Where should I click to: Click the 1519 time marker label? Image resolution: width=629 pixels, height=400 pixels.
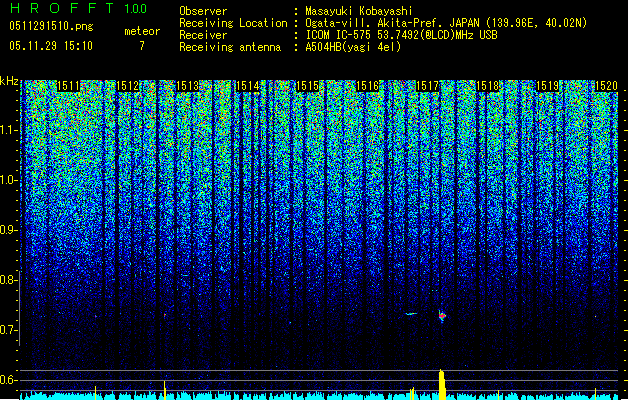click(x=548, y=86)
